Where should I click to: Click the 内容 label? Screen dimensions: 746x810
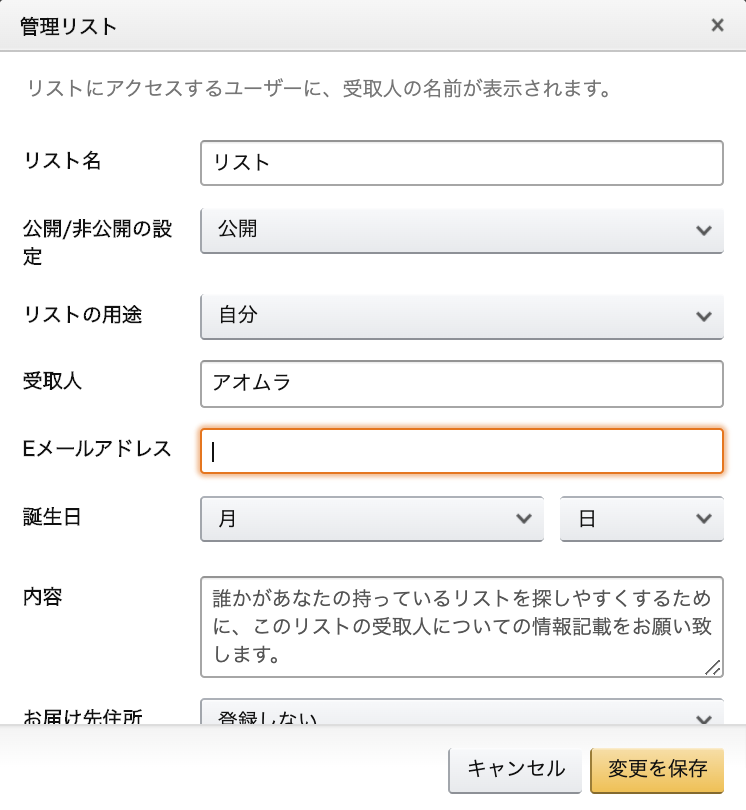click(x=42, y=597)
